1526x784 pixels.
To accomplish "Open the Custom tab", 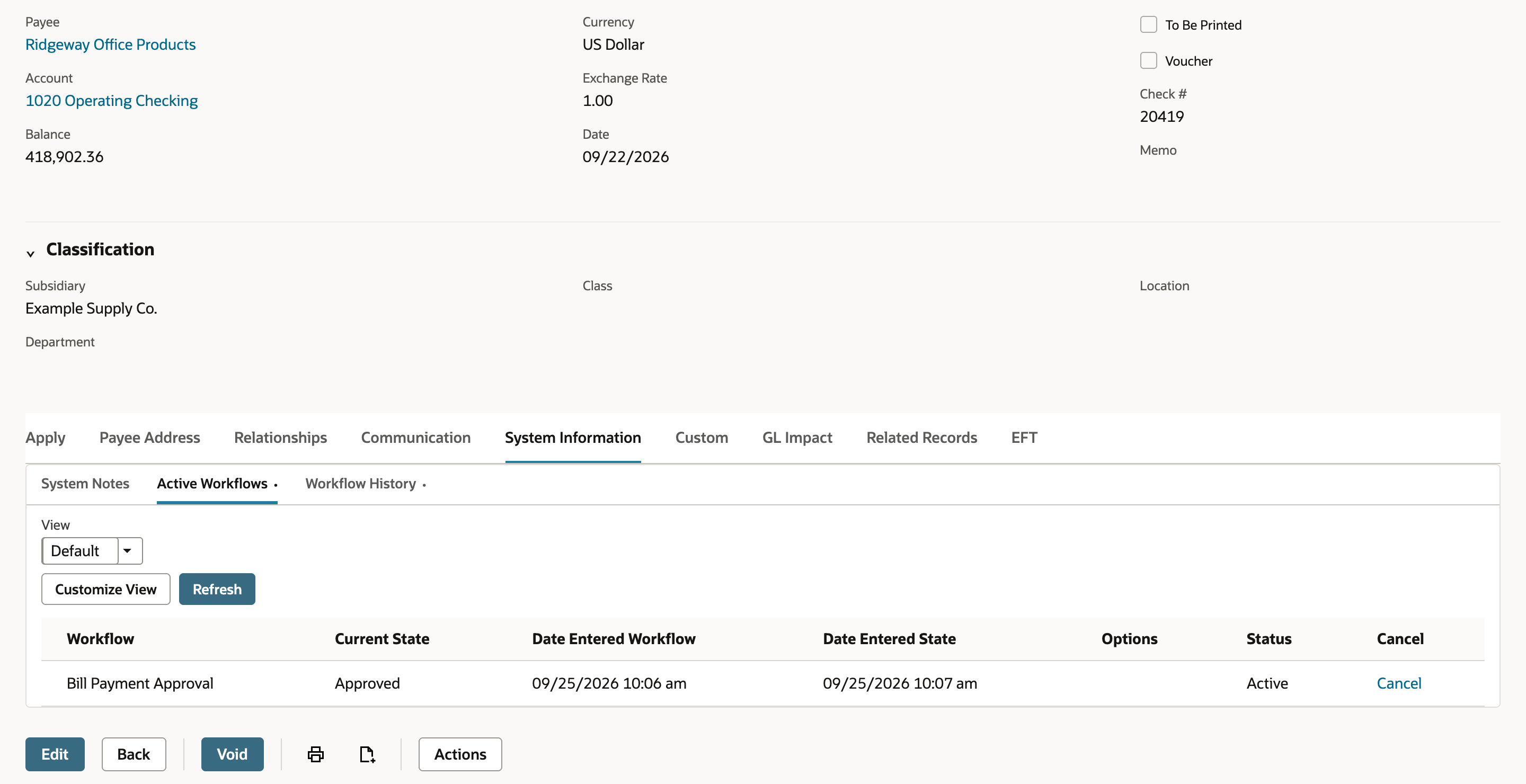I will click(x=702, y=438).
